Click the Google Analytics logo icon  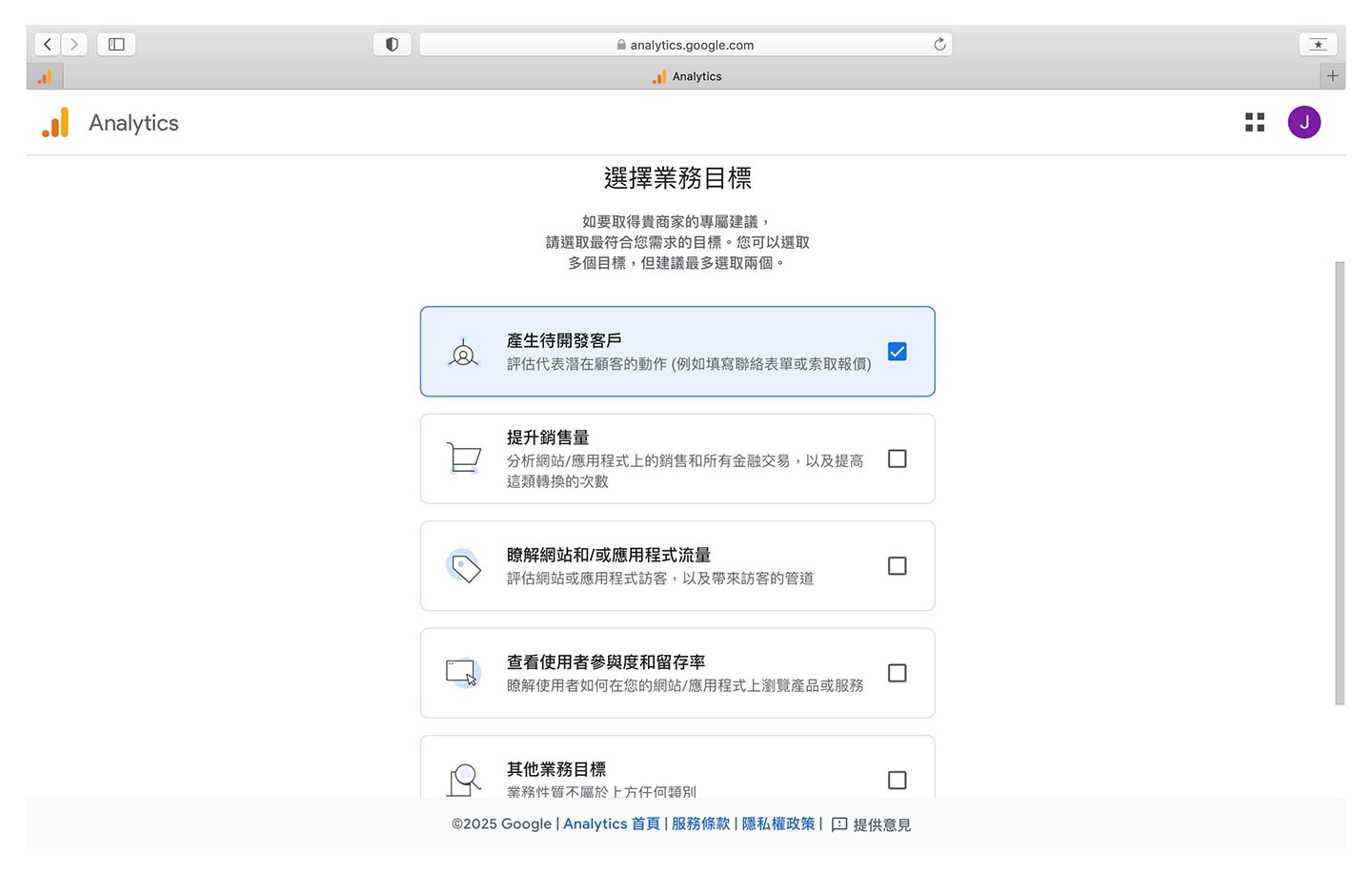coord(56,123)
